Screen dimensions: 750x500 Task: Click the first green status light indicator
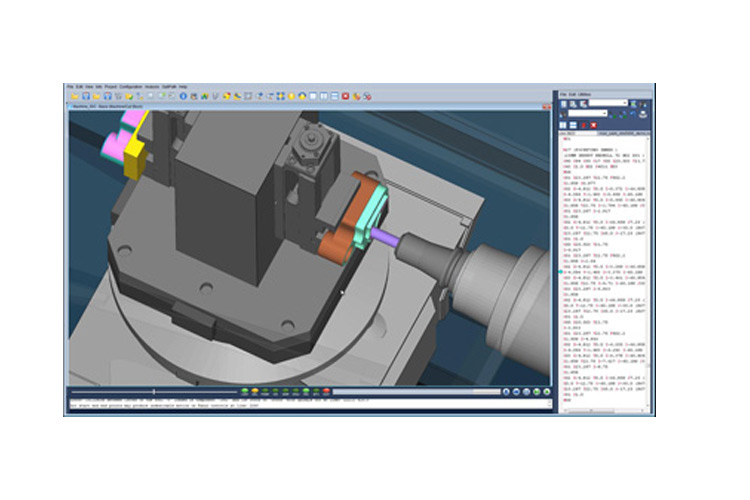pyautogui.click(x=245, y=391)
